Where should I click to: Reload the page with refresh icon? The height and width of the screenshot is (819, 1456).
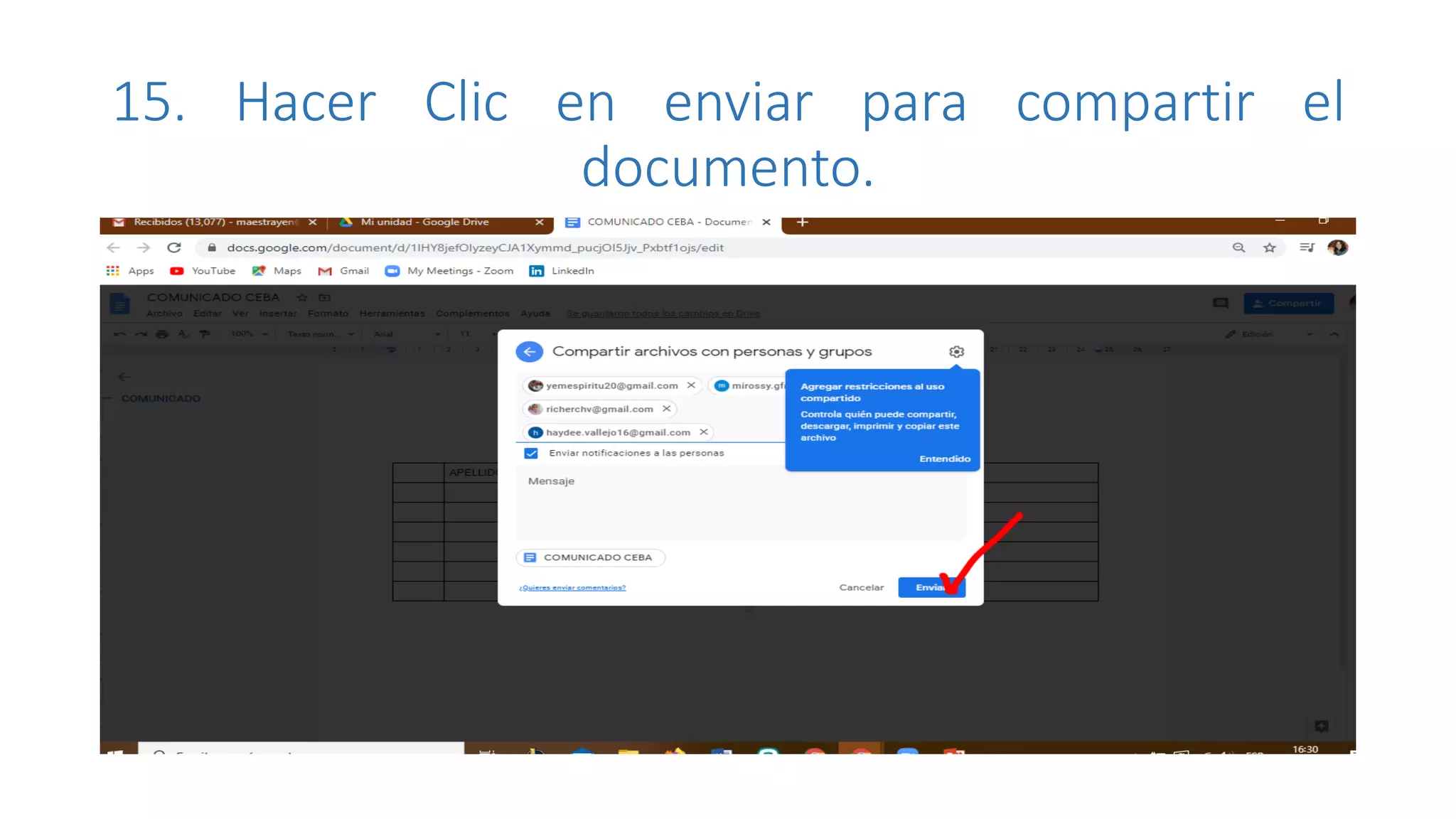[x=174, y=247]
